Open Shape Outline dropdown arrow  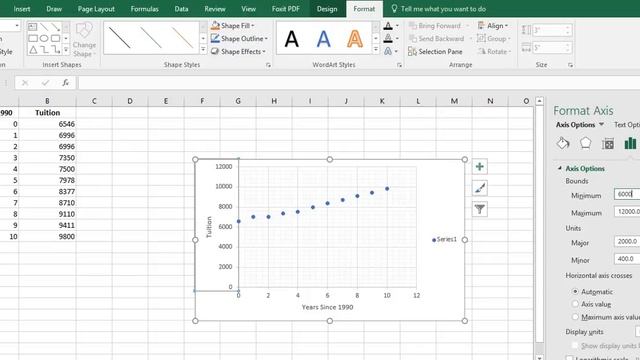(266, 39)
